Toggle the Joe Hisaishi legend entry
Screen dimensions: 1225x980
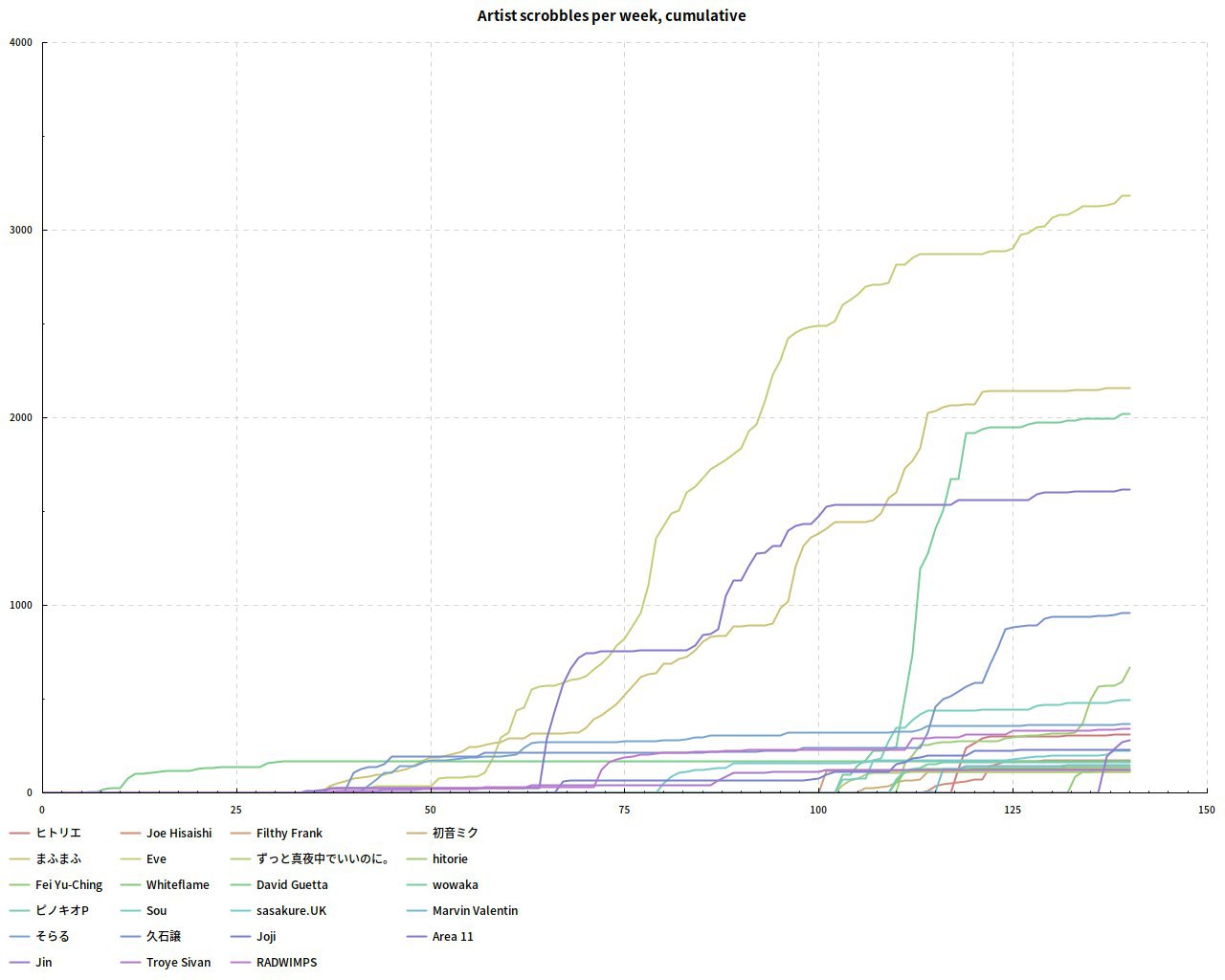(x=179, y=834)
